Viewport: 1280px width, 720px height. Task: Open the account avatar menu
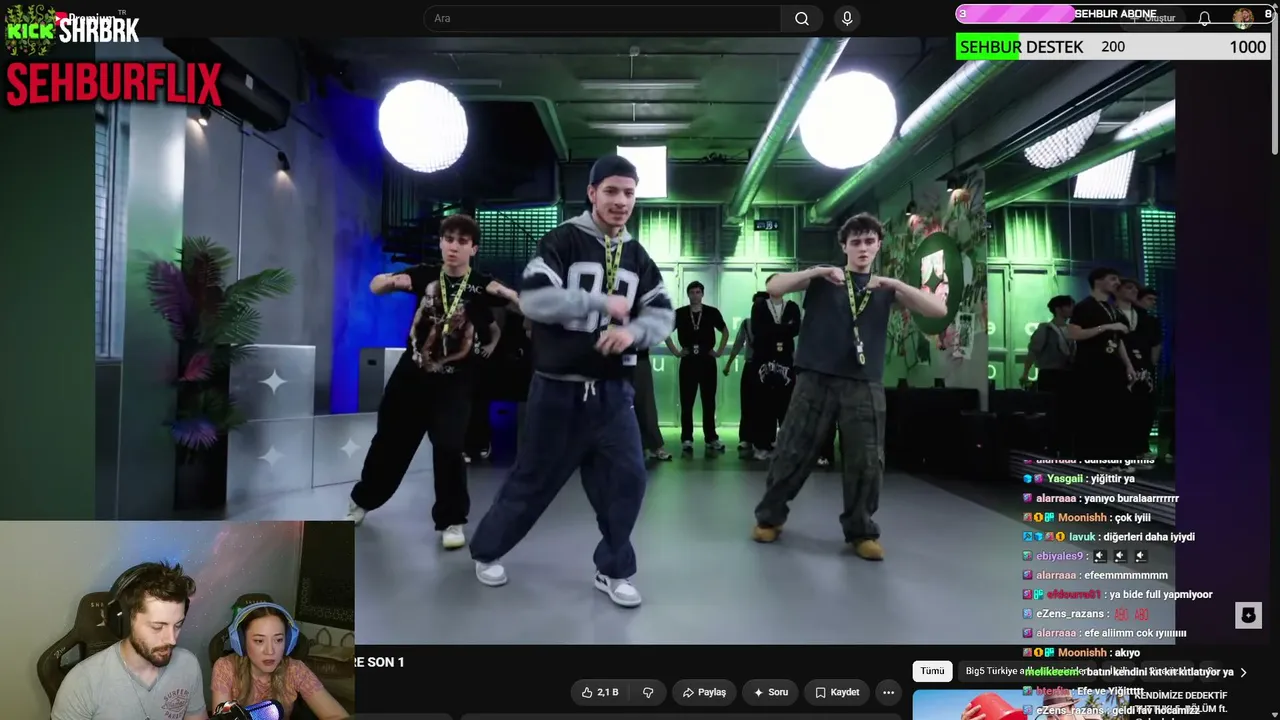(x=1243, y=17)
